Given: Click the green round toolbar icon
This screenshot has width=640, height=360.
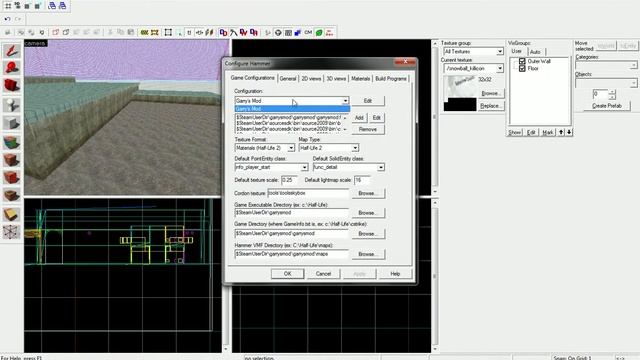Looking at the screenshot, I should [x=319, y=32].
